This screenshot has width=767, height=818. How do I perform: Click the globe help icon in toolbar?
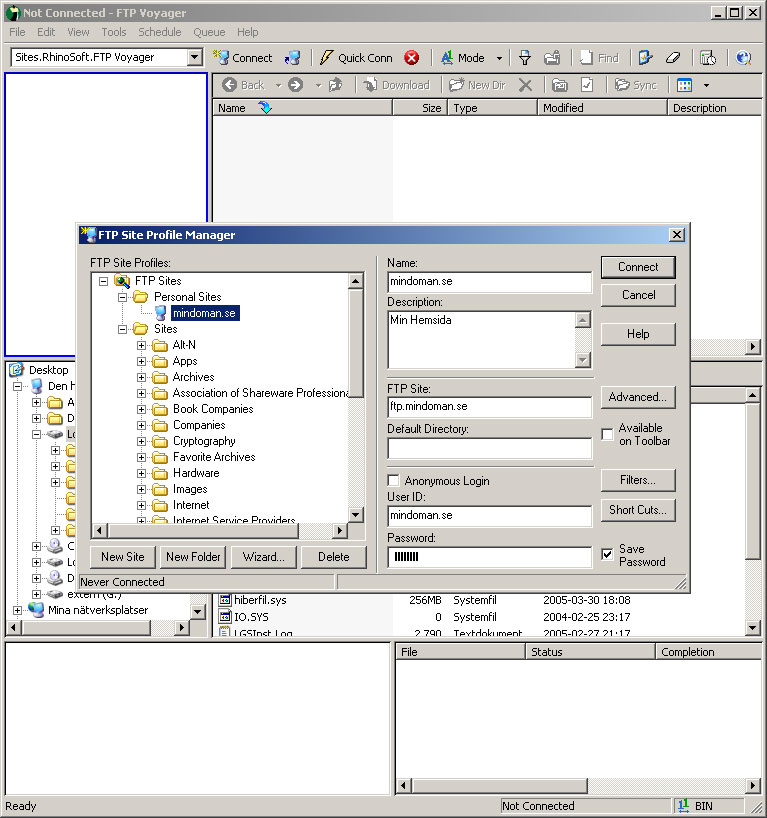tap(743, 57)
